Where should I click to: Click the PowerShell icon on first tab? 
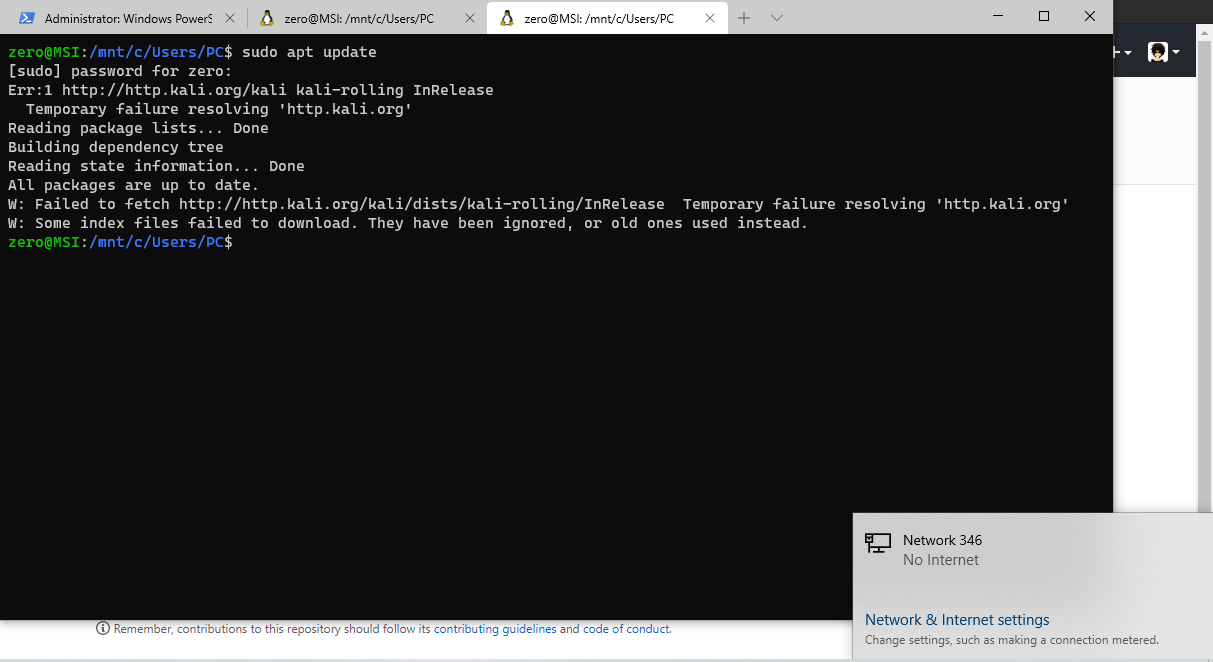[x=27, y=18]
